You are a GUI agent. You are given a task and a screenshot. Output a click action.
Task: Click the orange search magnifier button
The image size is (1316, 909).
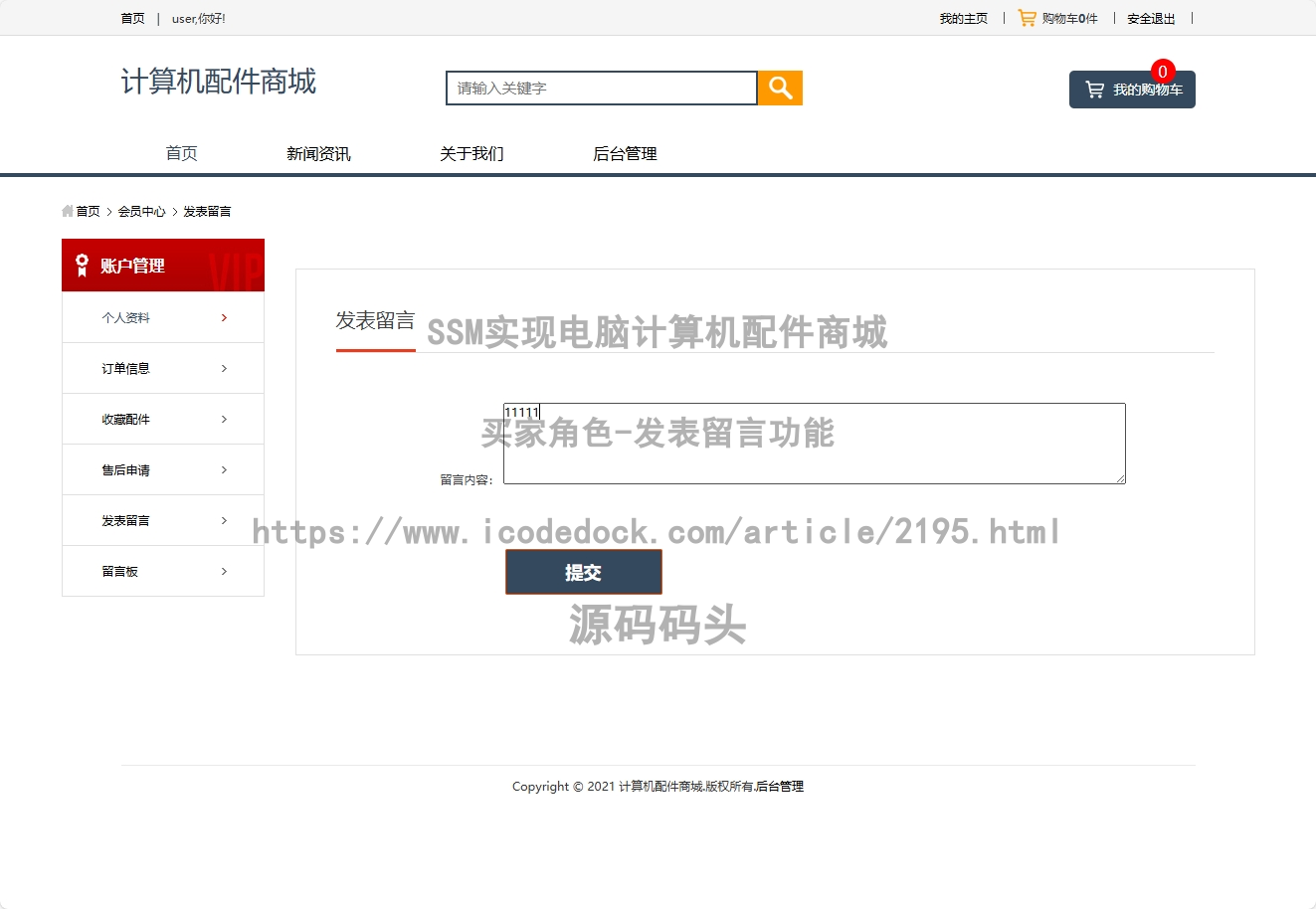pyautogui.click(x=780, y=89)
